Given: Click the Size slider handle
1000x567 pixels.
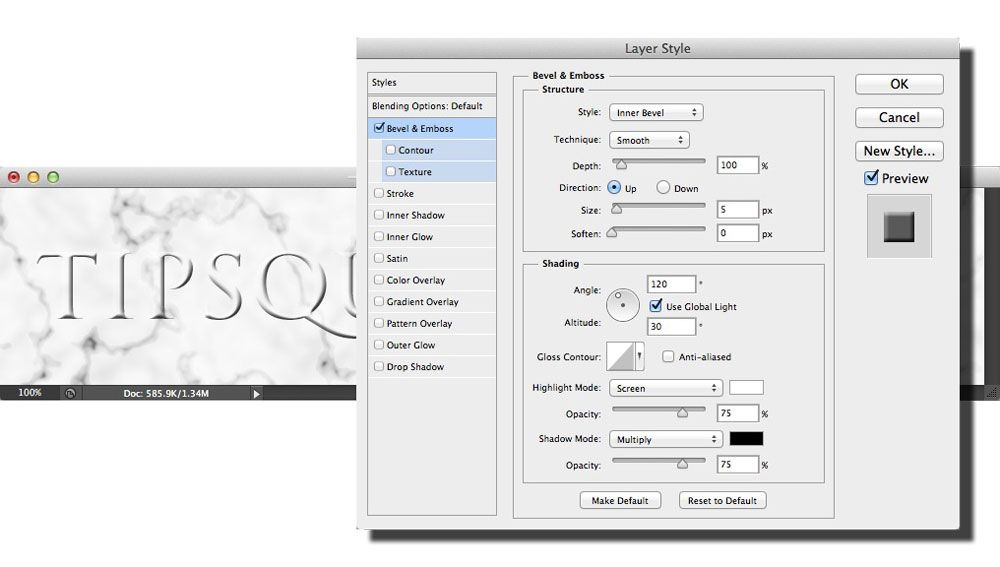Looking at the screenshot, I should [x=616, y=209].
